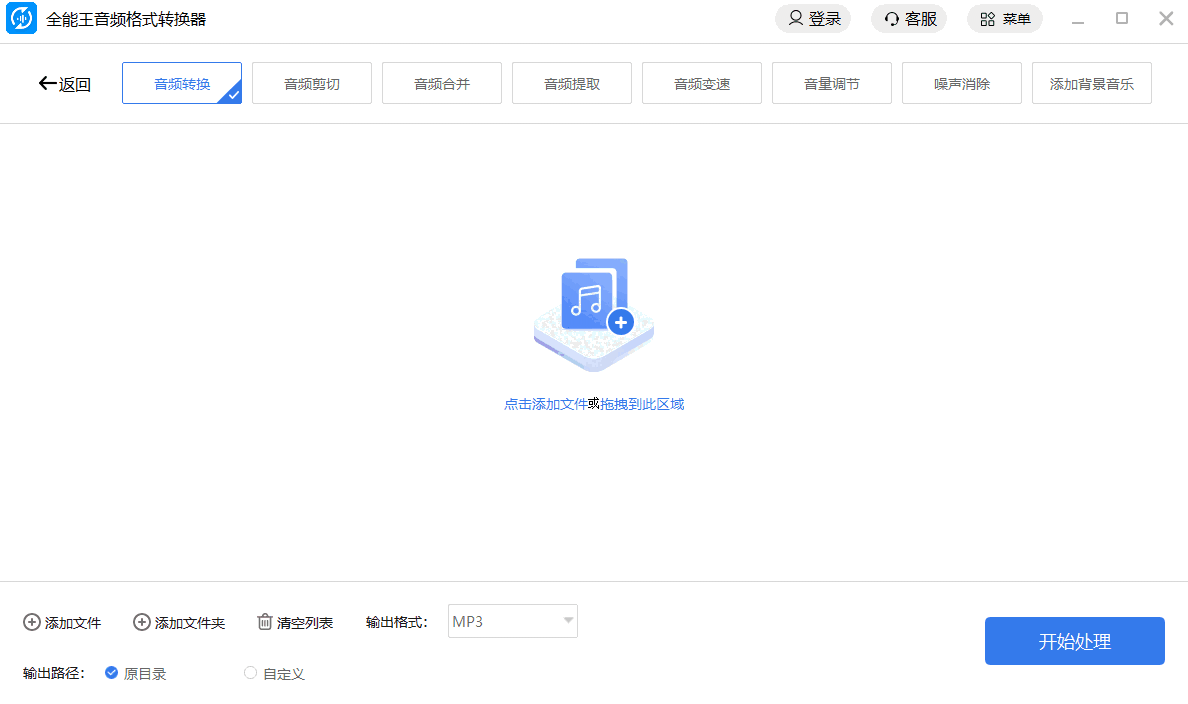
Task: Open the 音量调节 tab
Action: (832, 84)
